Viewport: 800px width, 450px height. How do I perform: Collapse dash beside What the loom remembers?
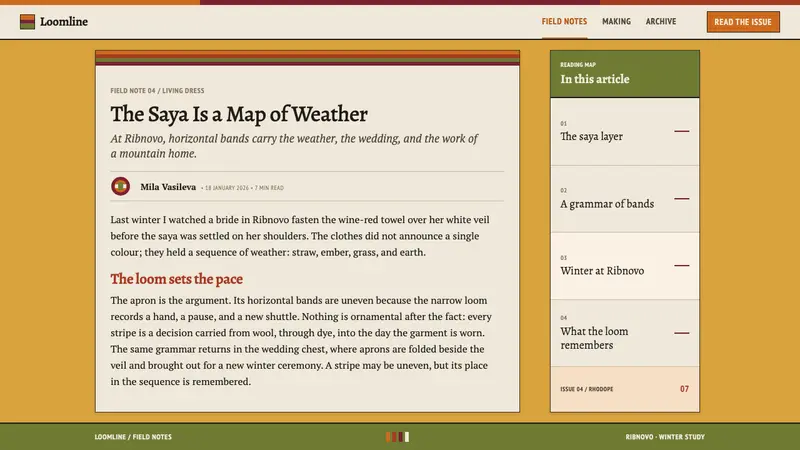coord(682,333)
